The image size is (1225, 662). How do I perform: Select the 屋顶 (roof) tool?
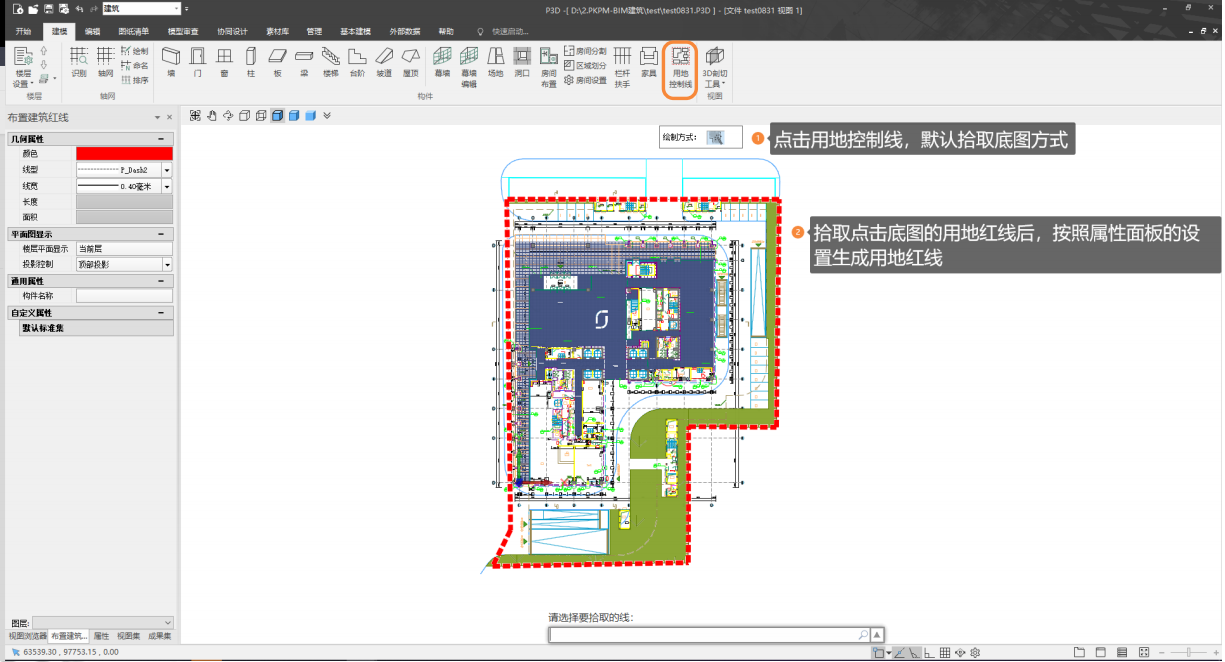click(x=410, y=62)
